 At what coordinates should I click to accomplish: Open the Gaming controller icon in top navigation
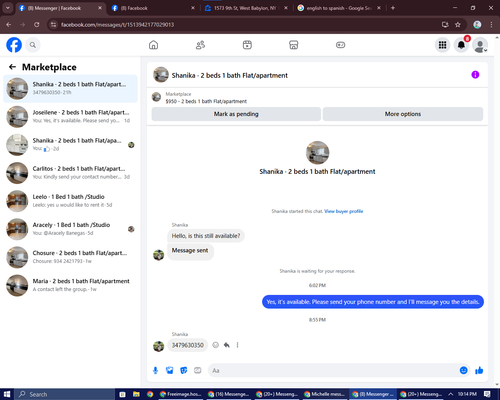pyautogui.click(x=340, y=45)
